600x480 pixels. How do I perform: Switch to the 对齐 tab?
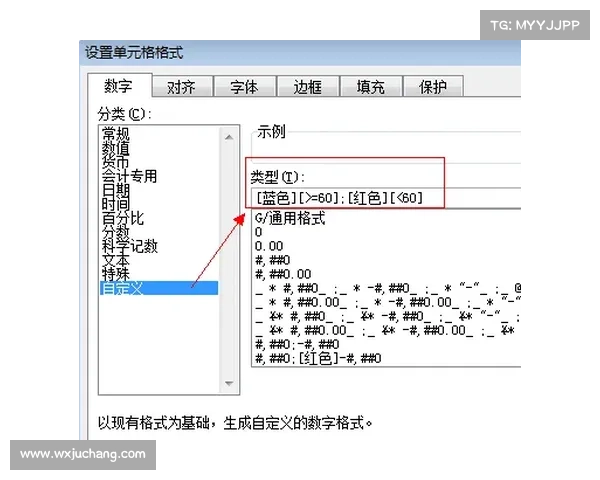(180, 87)
